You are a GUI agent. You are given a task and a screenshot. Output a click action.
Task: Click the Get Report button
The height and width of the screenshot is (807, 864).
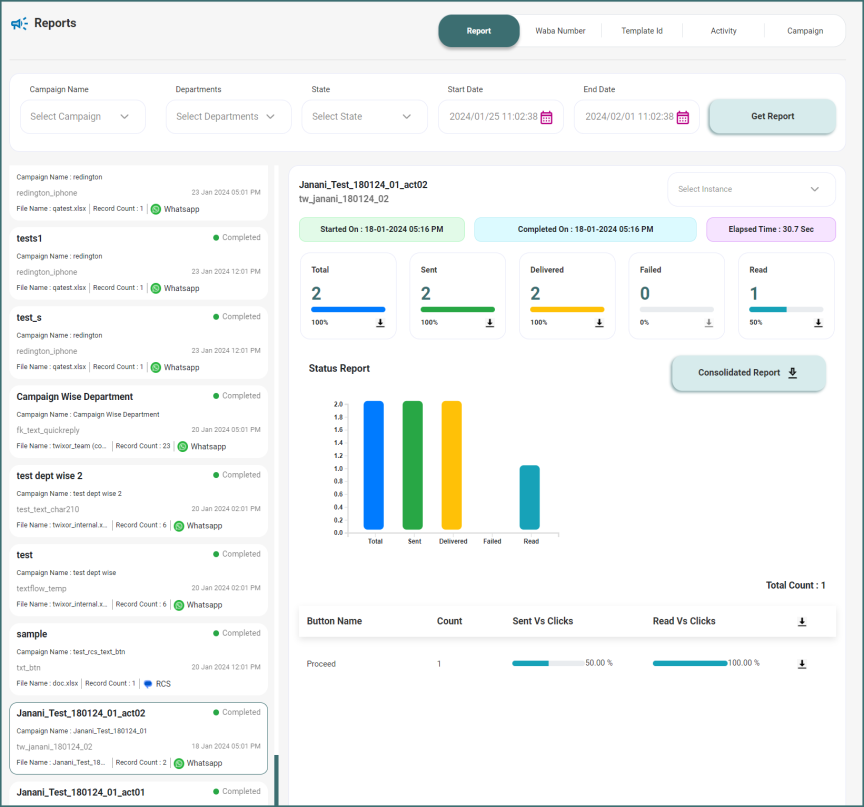(x=772, y=116)
